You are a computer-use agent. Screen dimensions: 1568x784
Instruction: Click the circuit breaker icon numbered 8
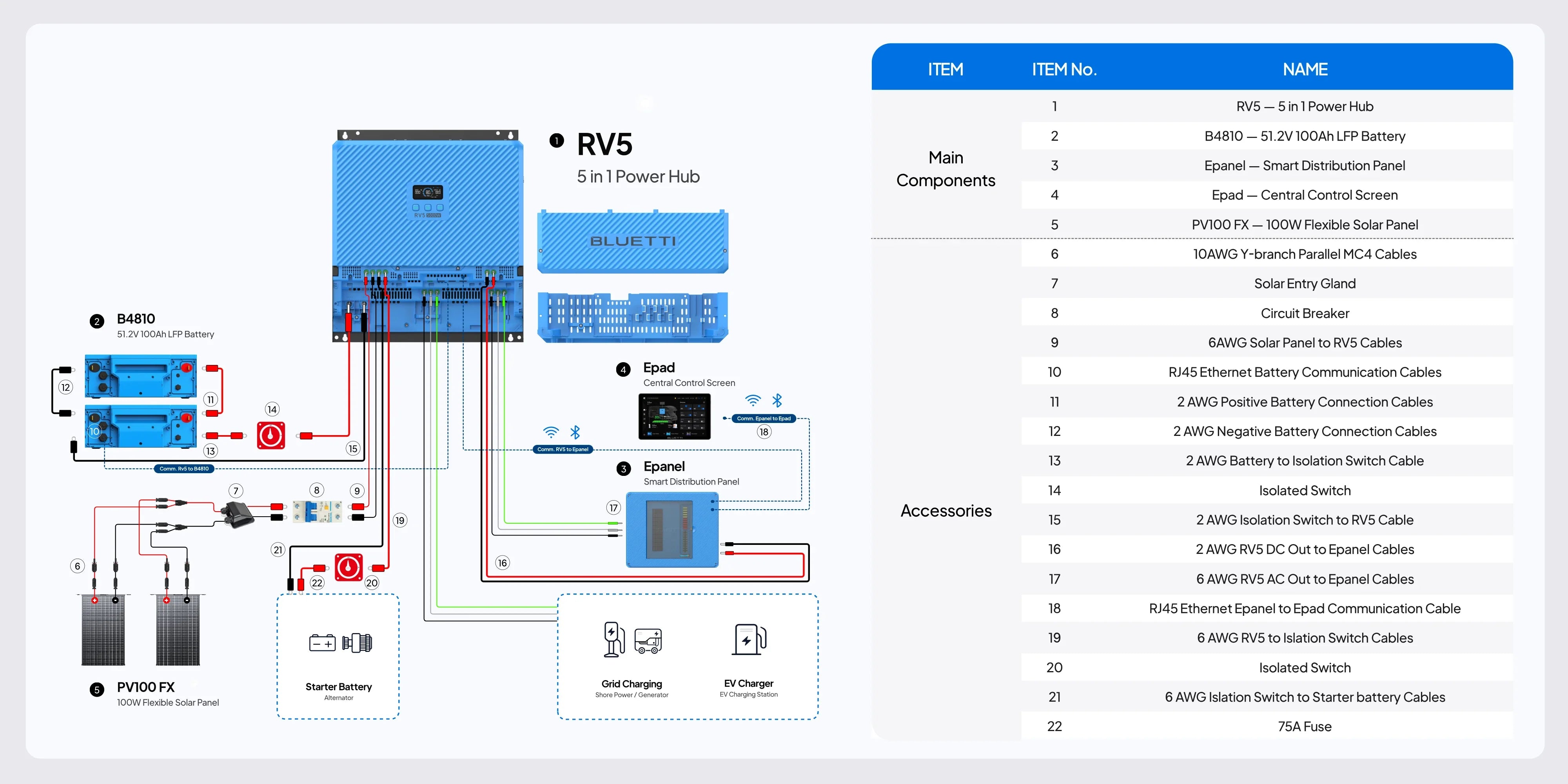(316, 511)
